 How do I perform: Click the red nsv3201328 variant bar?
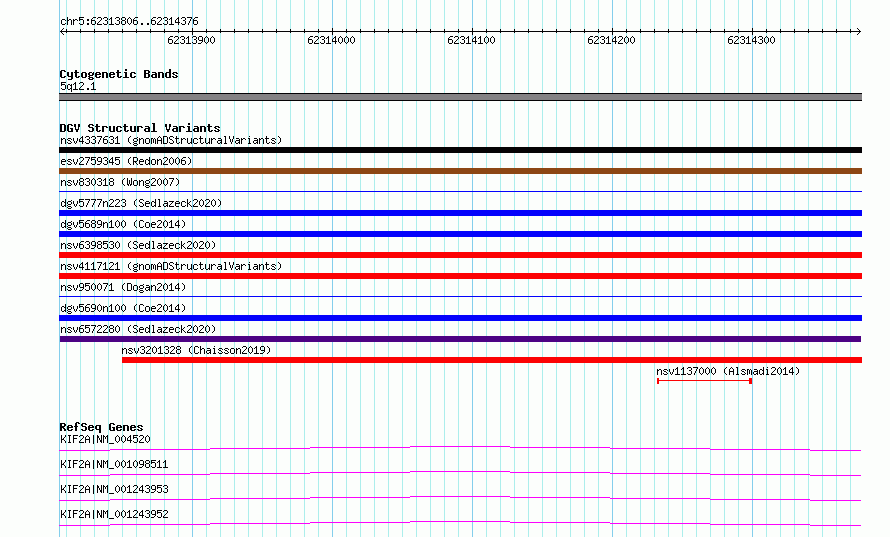click(492, 360)
